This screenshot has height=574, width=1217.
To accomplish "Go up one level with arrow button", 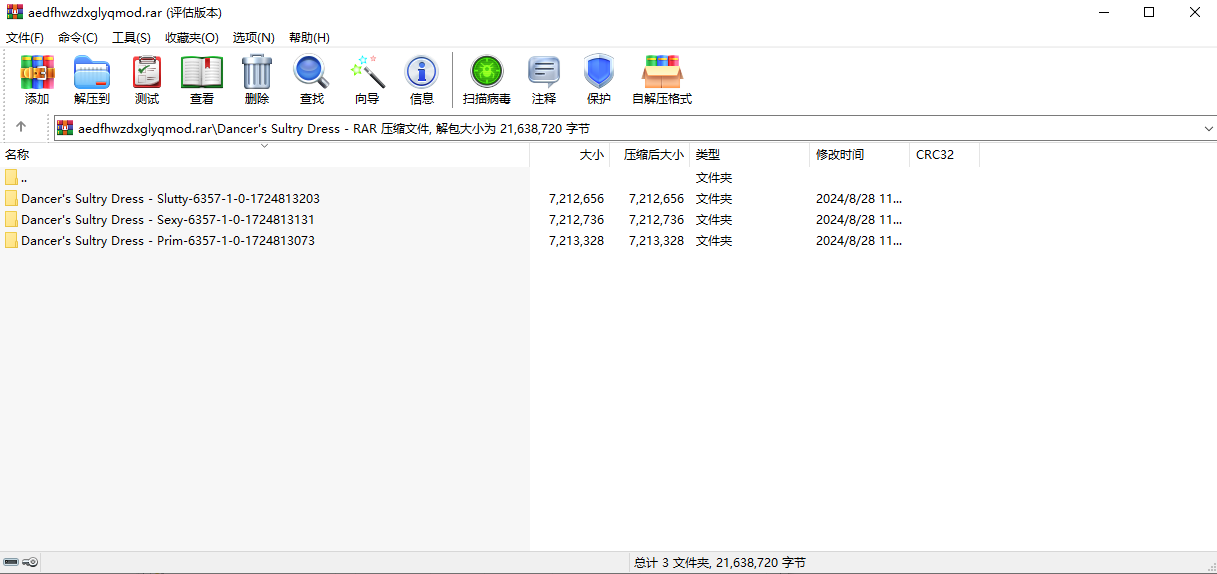I will click(21, 128).
